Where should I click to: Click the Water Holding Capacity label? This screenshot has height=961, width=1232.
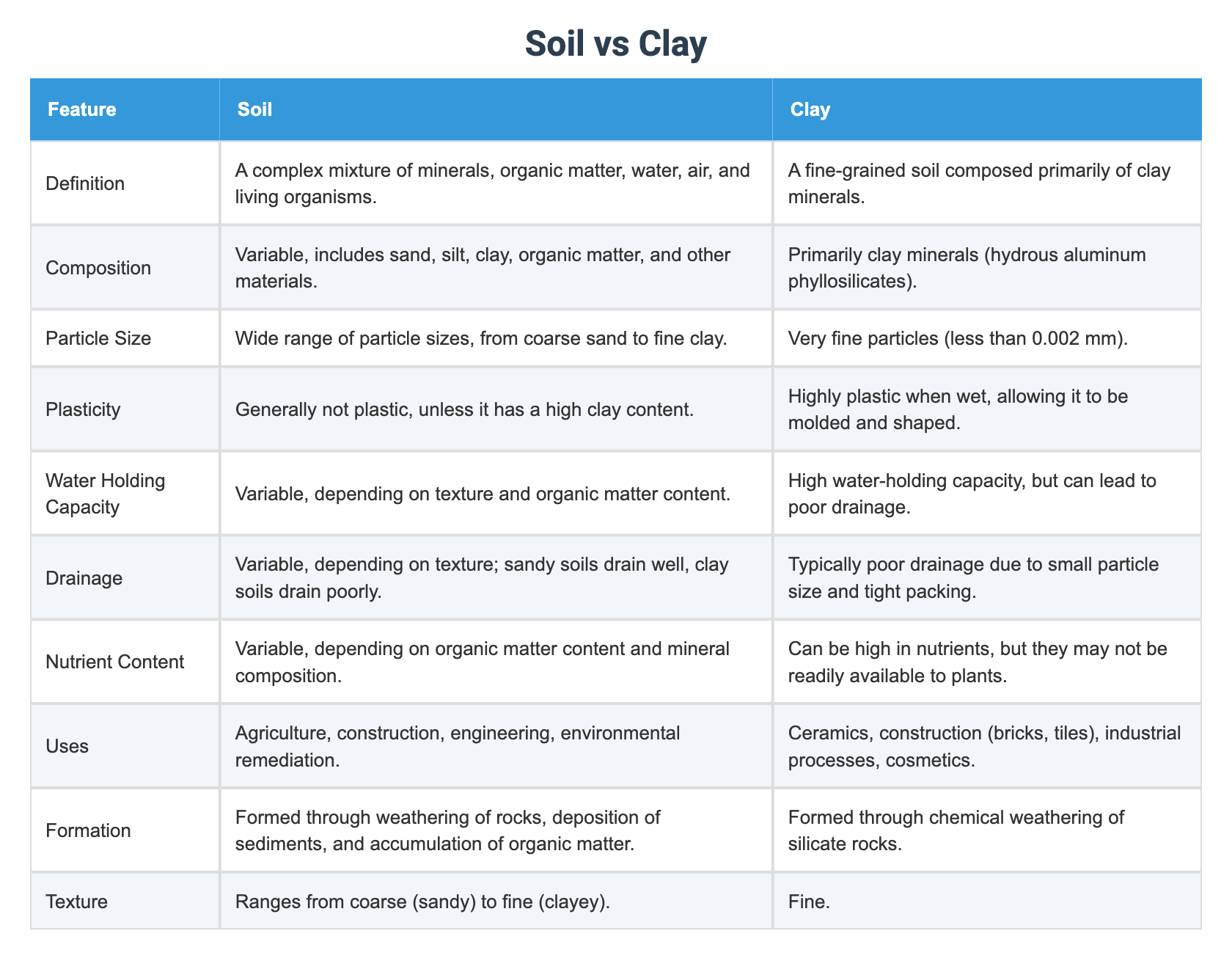pos(106,494)
